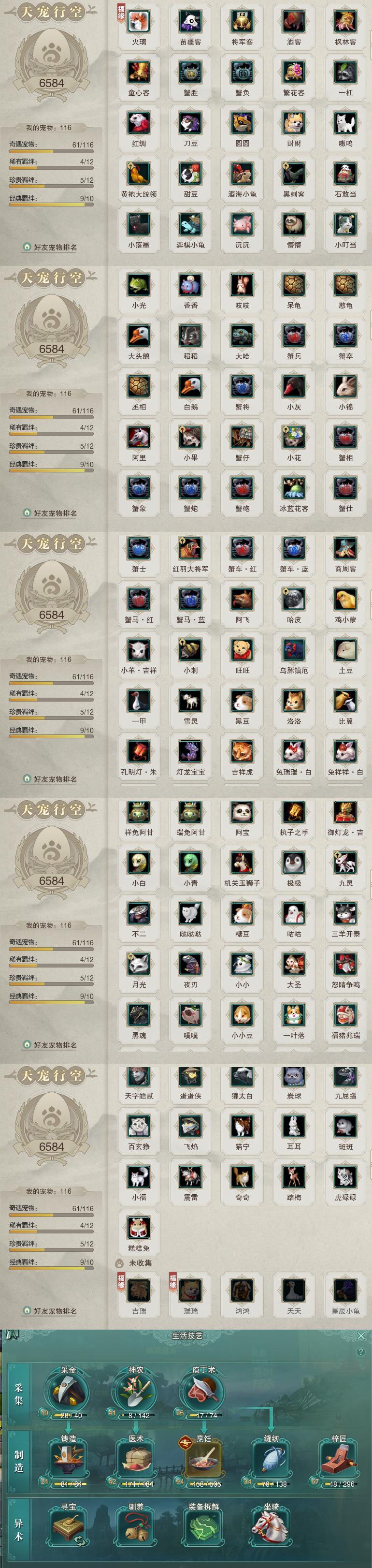Click the 驯养 taming bells icon
Screen dimensions: 372x1568
[x=136, y=1528]
